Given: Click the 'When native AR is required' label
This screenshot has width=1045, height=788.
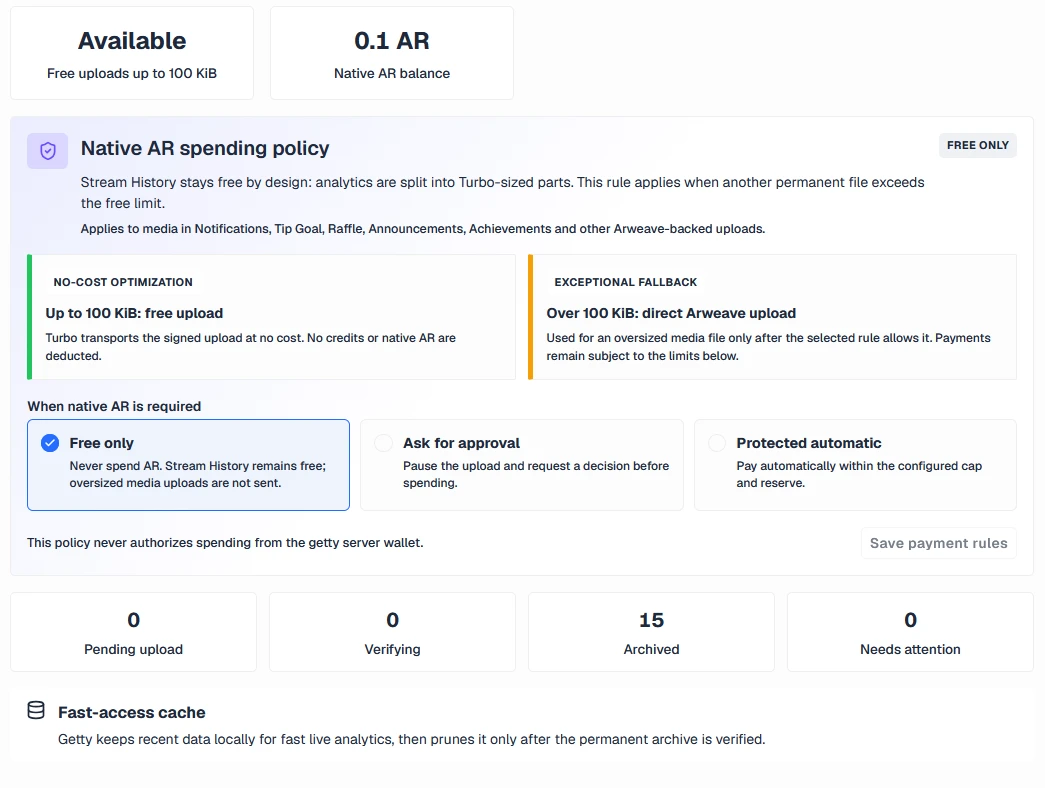Looking at the screenshot, I should pyautogui.click(x=114, y=407).
